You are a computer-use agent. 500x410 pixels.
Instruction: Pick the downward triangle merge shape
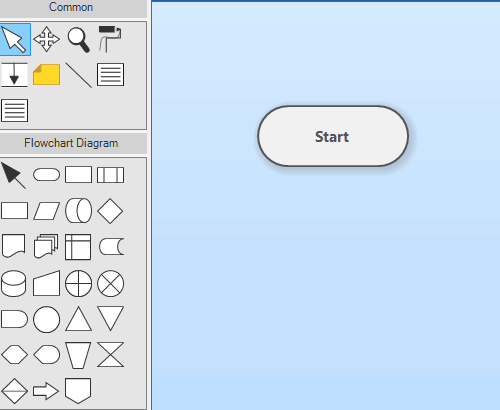111,319
